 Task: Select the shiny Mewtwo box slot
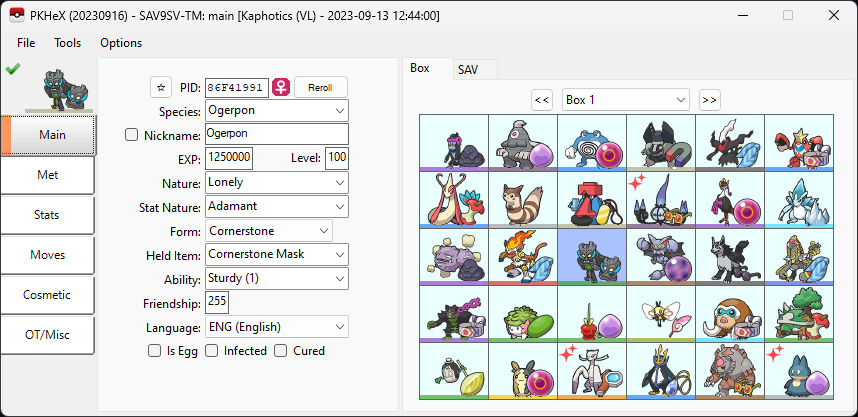592,370
